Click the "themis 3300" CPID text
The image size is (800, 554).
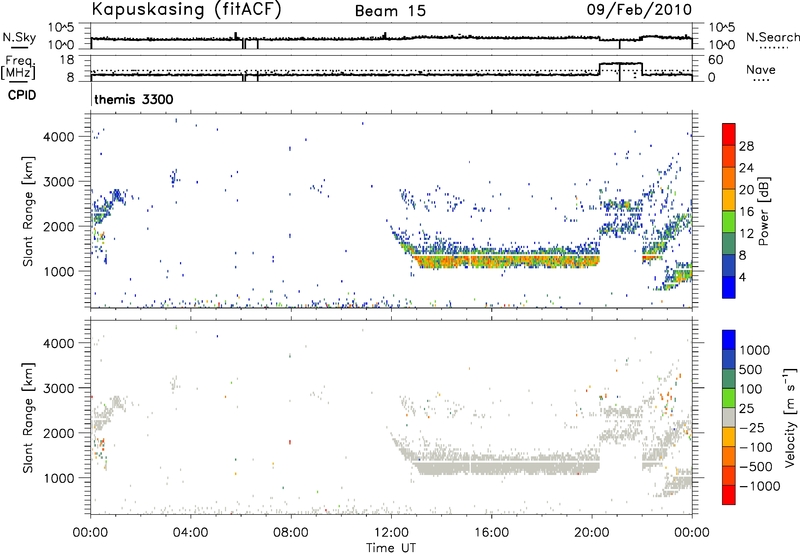(x=134, y=99)
